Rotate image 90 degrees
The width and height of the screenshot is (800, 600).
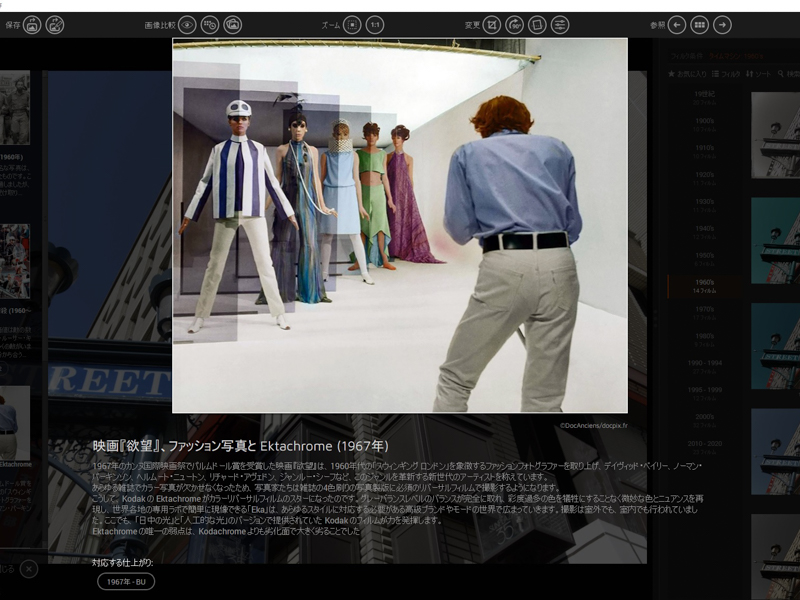click(x=514, y=24)
